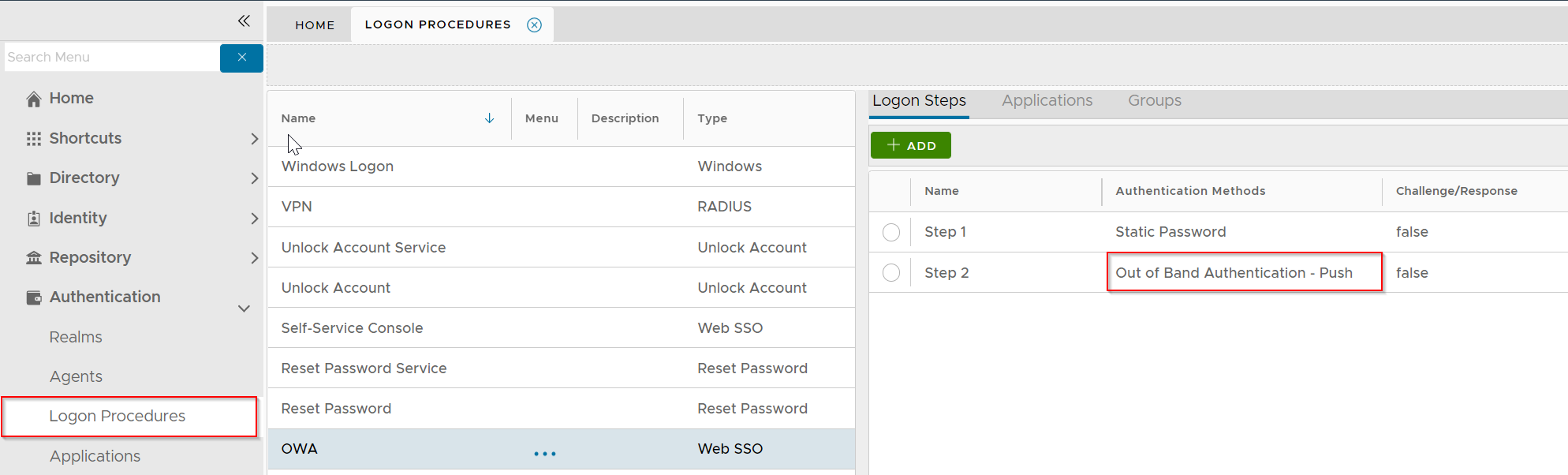Screen dimensions: 1568x475
Task: Select the Step 2 radio button
Action: [x=891, y=273]
